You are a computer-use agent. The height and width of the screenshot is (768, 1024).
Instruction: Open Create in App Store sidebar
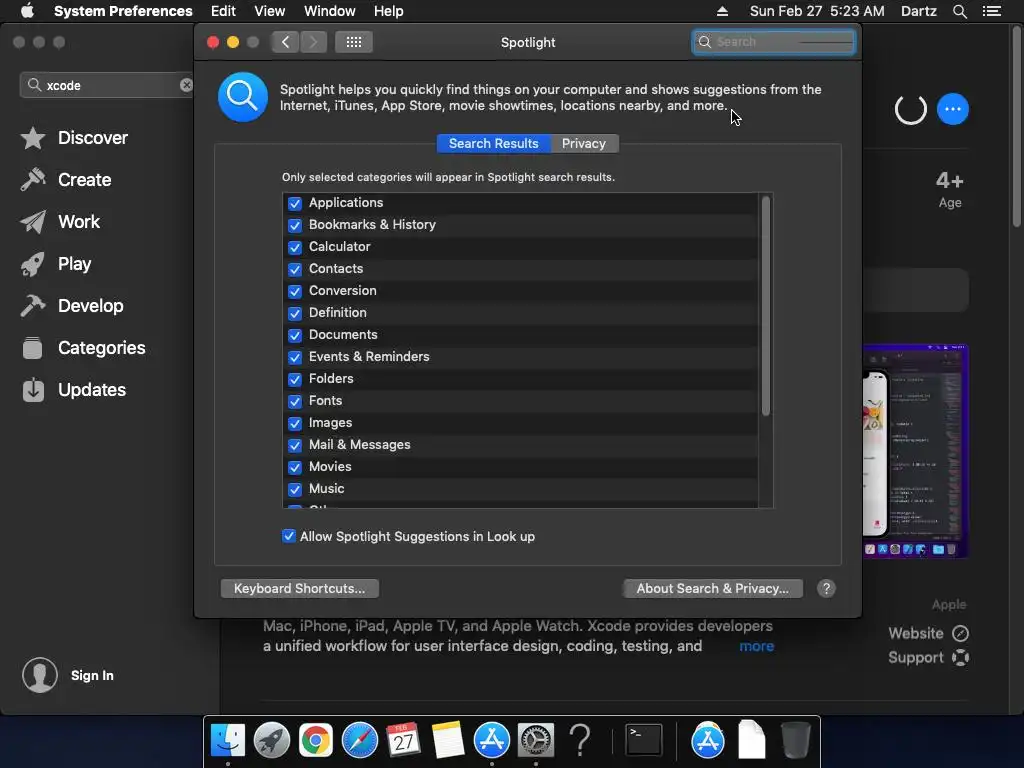click(66, 180)
